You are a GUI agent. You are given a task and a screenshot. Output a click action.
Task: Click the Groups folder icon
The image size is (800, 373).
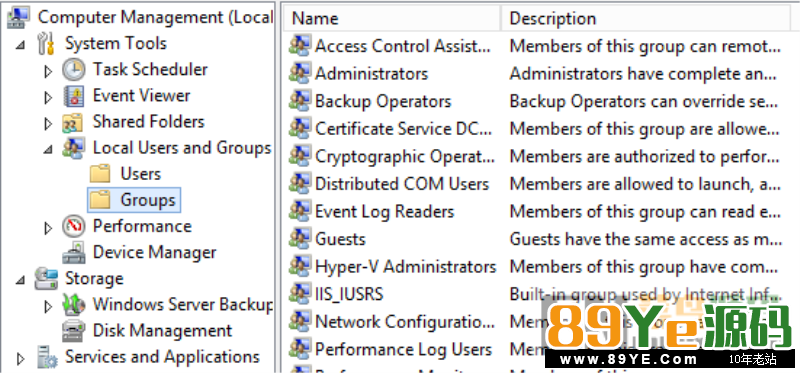[100, 200]
